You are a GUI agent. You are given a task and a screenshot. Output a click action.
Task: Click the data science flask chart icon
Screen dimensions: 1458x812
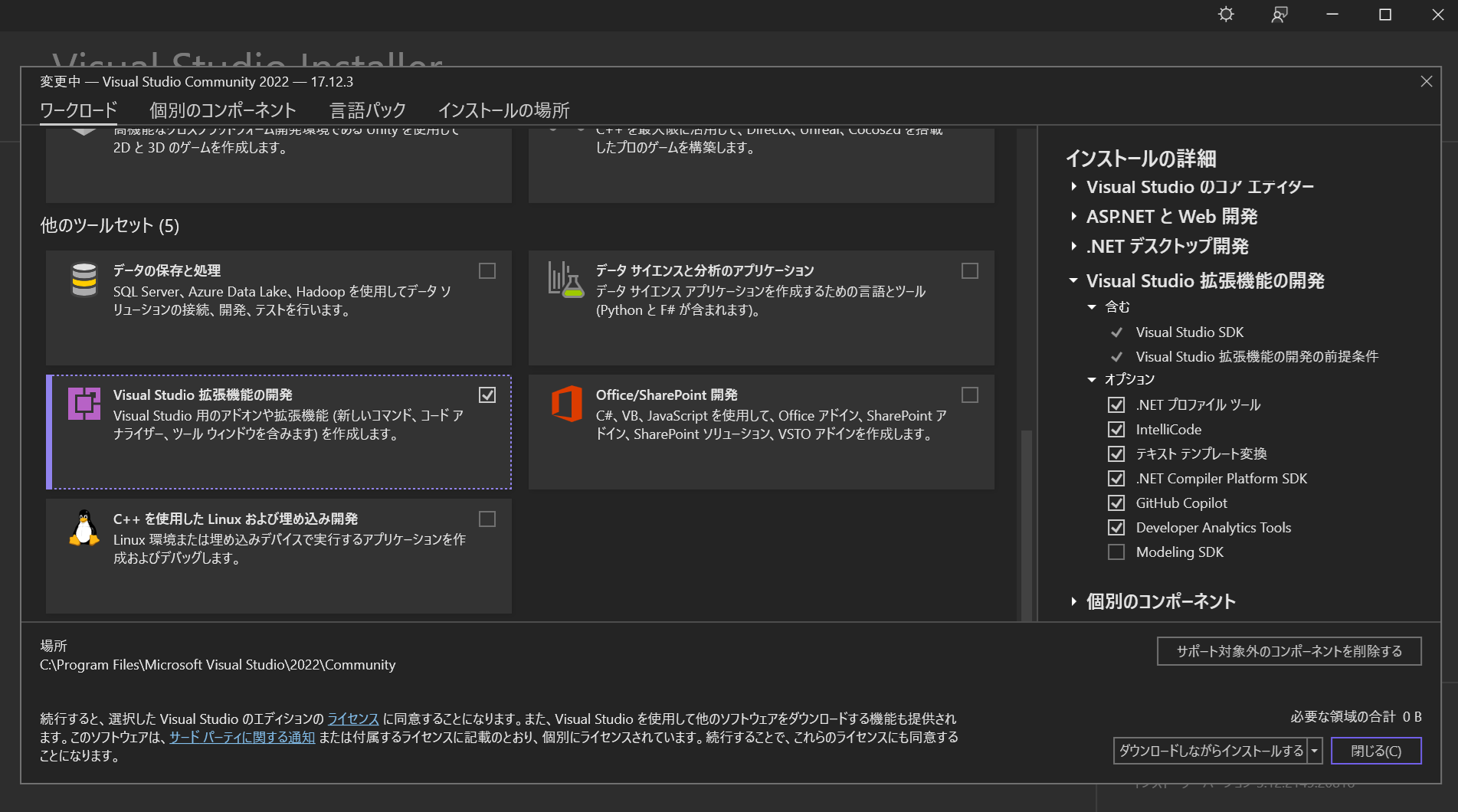(x=566, y=280)
